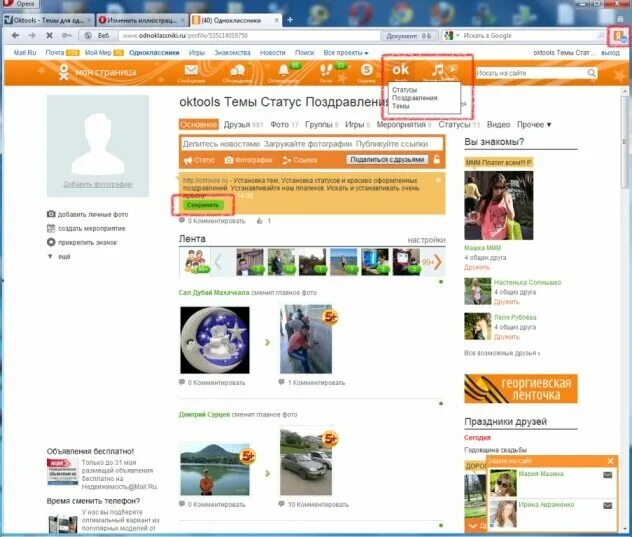This screenshot has height=537, width=632.
Task: Click Google search engine dropdown icon
Action: (452, 36)
